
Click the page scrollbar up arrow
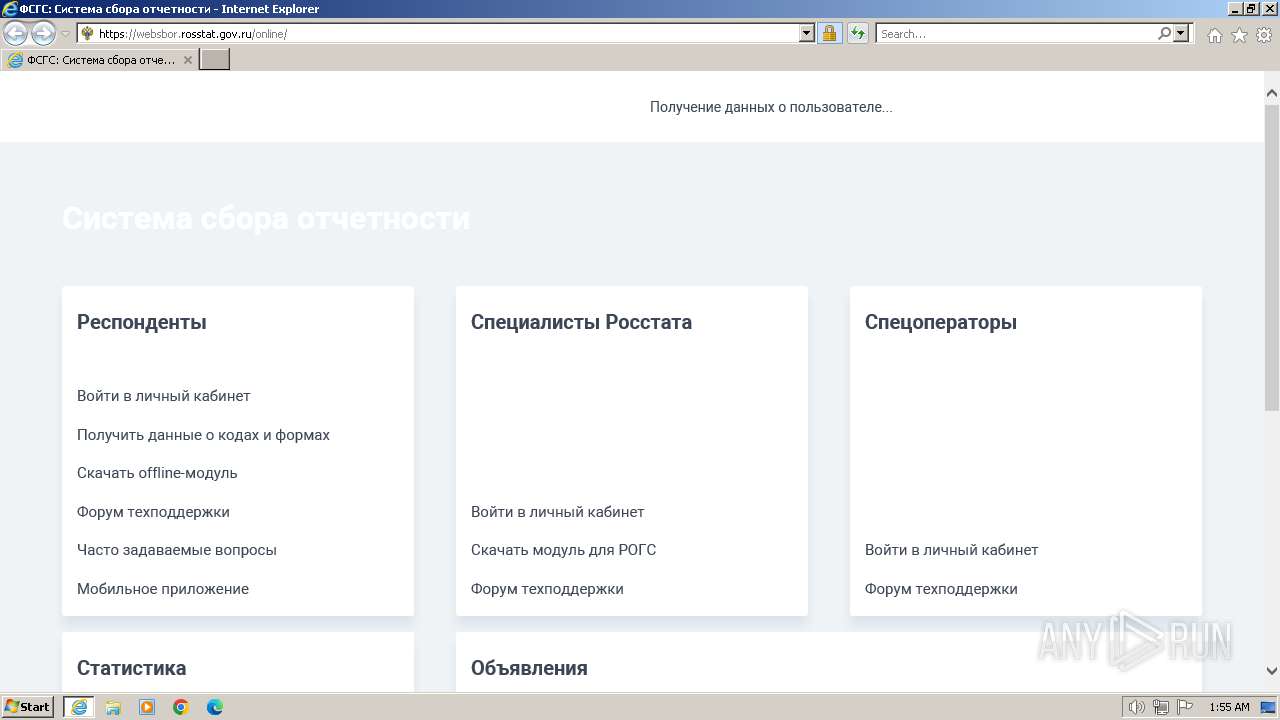click(1272, 93)
